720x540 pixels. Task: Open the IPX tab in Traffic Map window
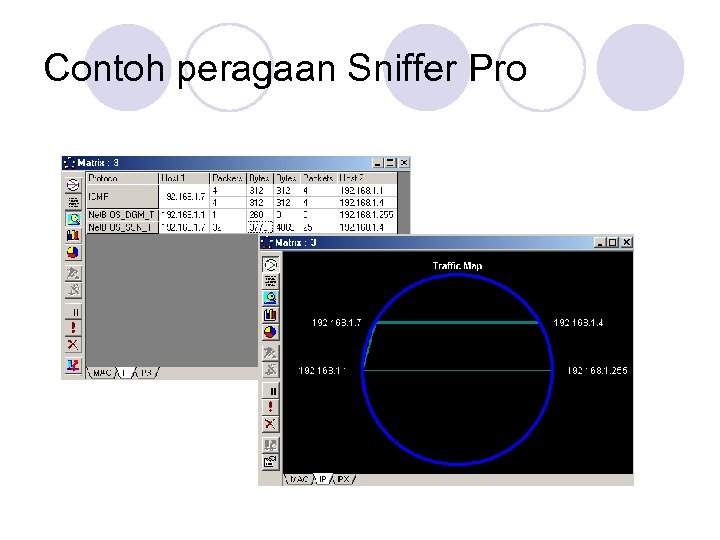(343, 479)
